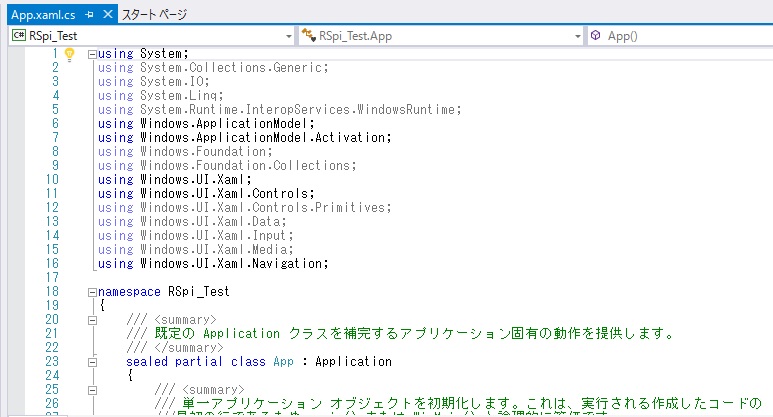Click the C# project icon beside RSpi_Test
The image size is (773, 417).
tap(19, 35)
